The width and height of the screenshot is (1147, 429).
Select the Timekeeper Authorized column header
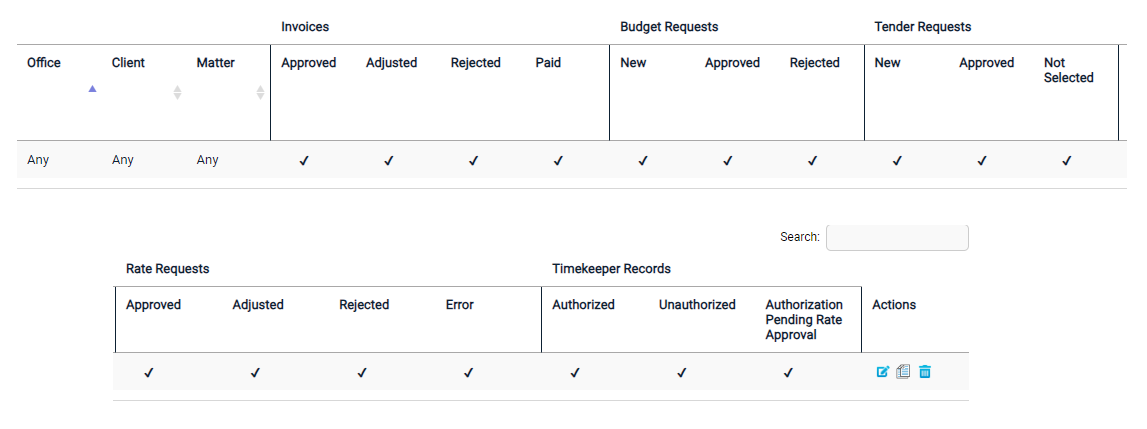(x=583, y=305)
